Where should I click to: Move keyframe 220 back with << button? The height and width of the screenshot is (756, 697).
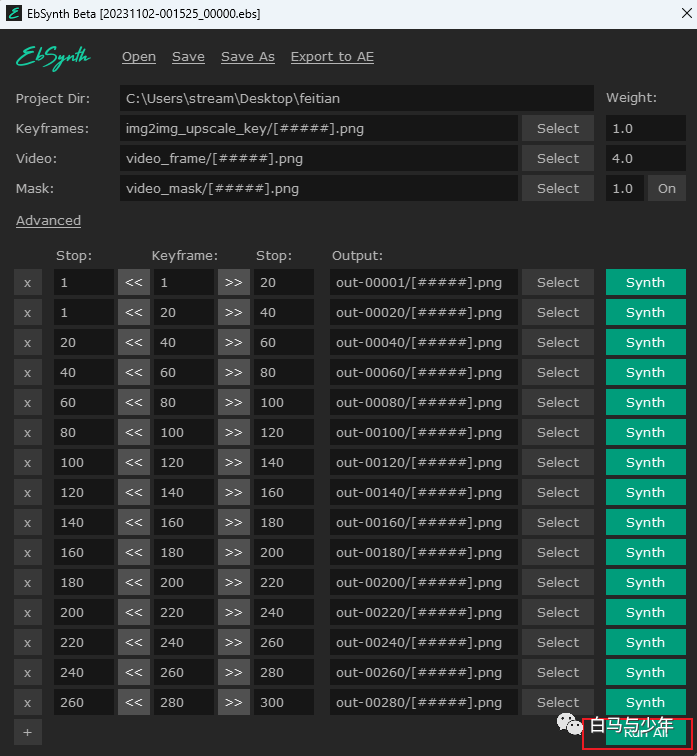[134, 612]
